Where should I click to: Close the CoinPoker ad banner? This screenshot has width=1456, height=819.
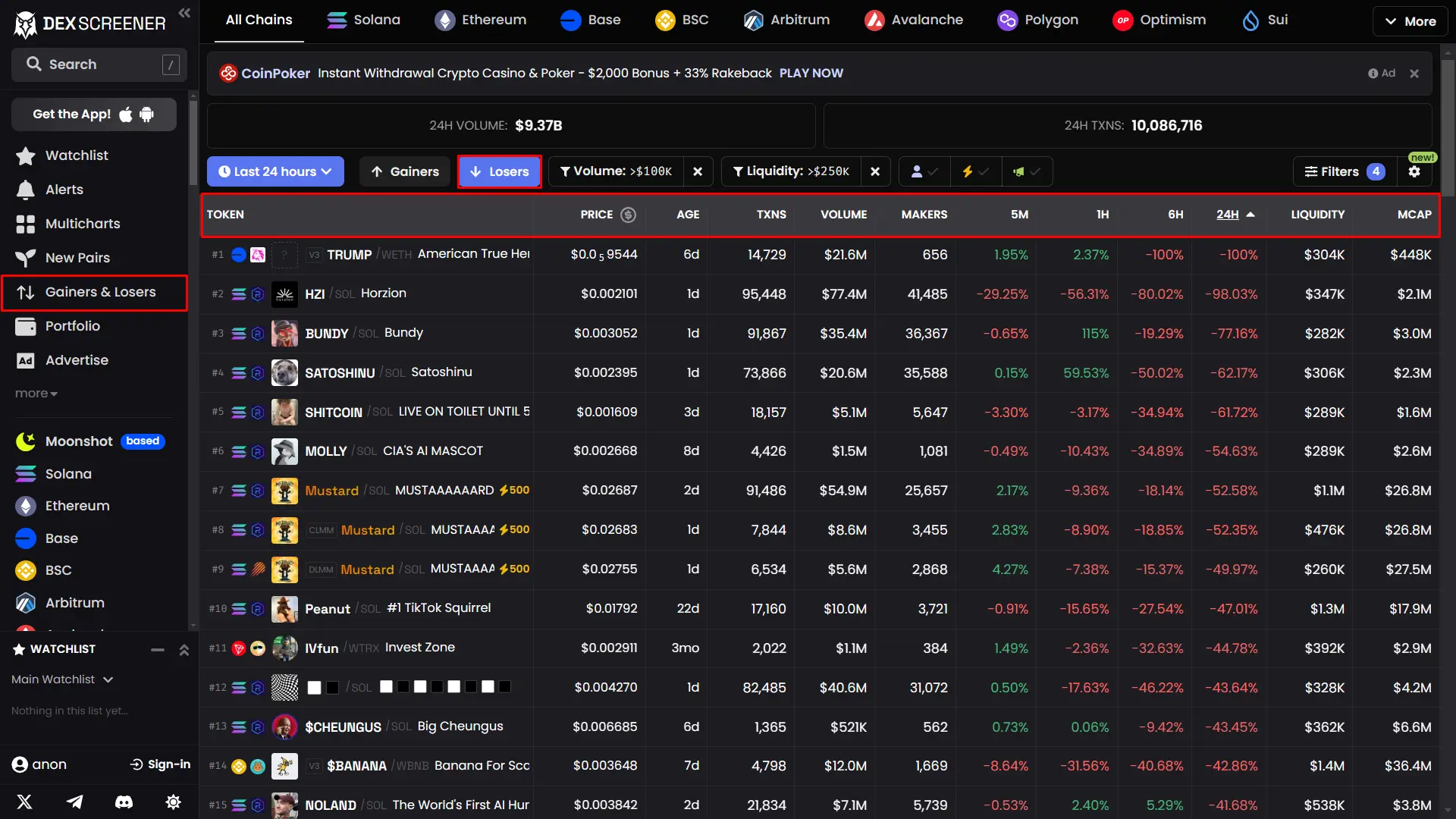pos(1414,74)
